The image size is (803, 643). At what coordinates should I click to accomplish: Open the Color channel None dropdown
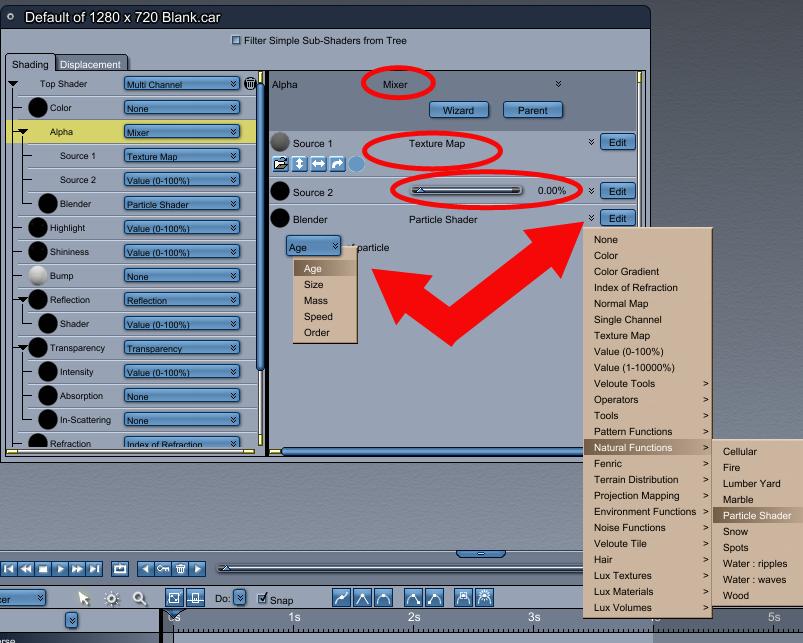click(182, 108)
